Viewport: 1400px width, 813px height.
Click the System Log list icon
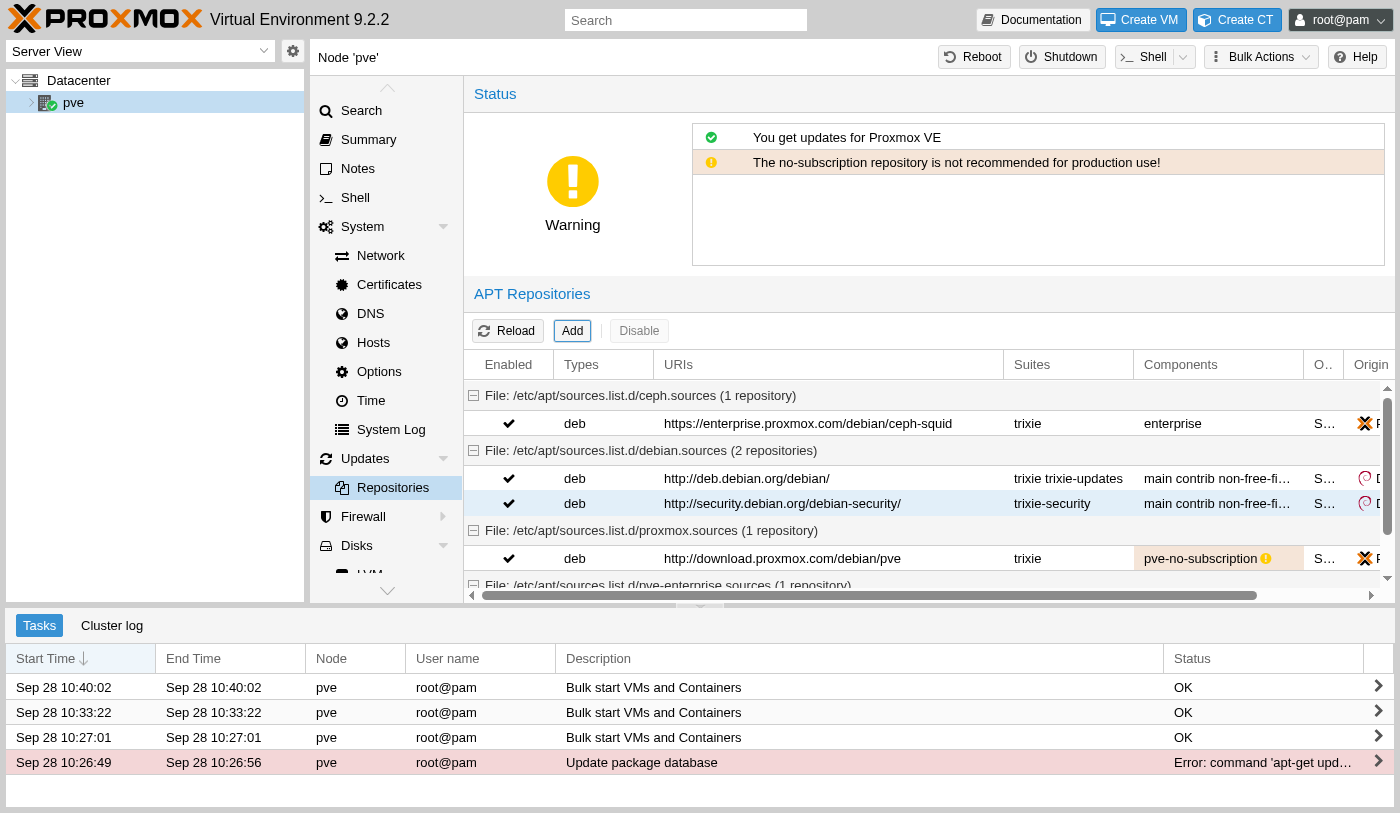click(342, 430)
